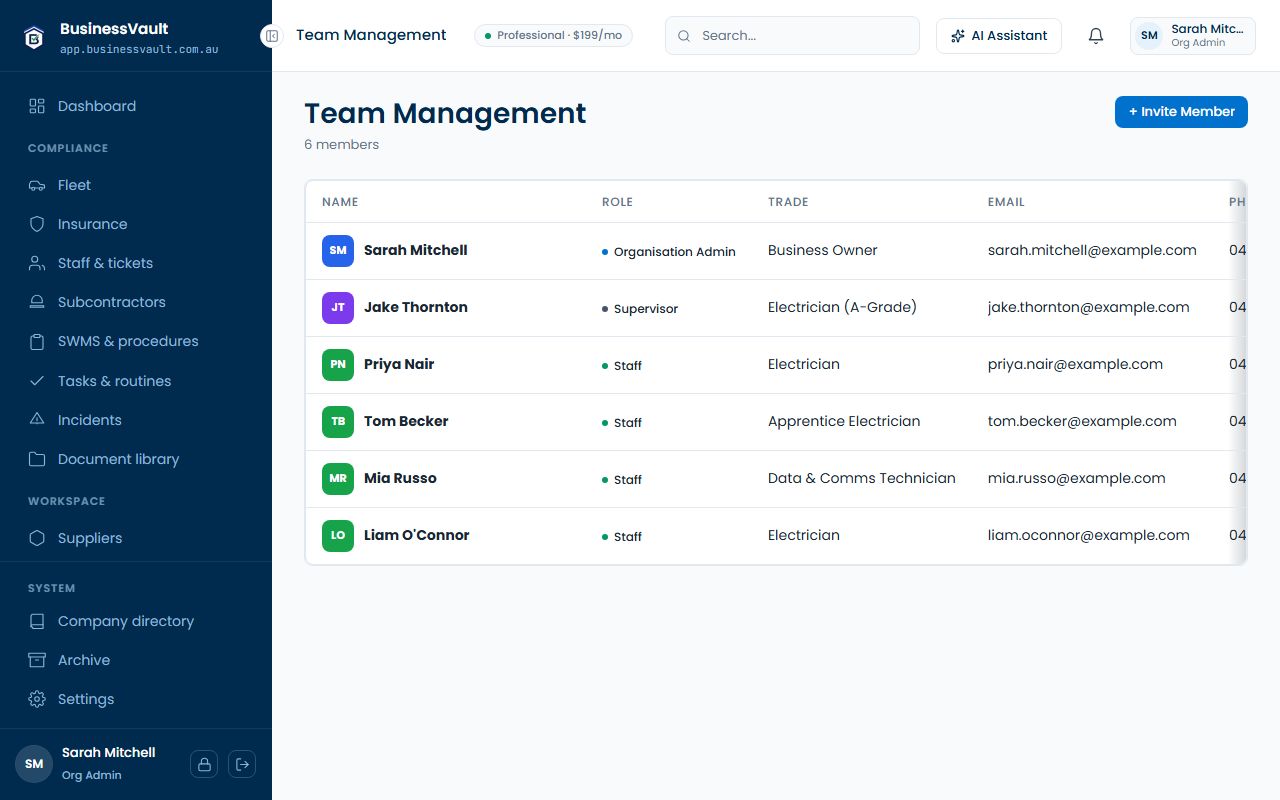This screenshot has width=1280, height=800.
Task: Click the Data & Comms Technician cell
Action: (x=862, y=478)
